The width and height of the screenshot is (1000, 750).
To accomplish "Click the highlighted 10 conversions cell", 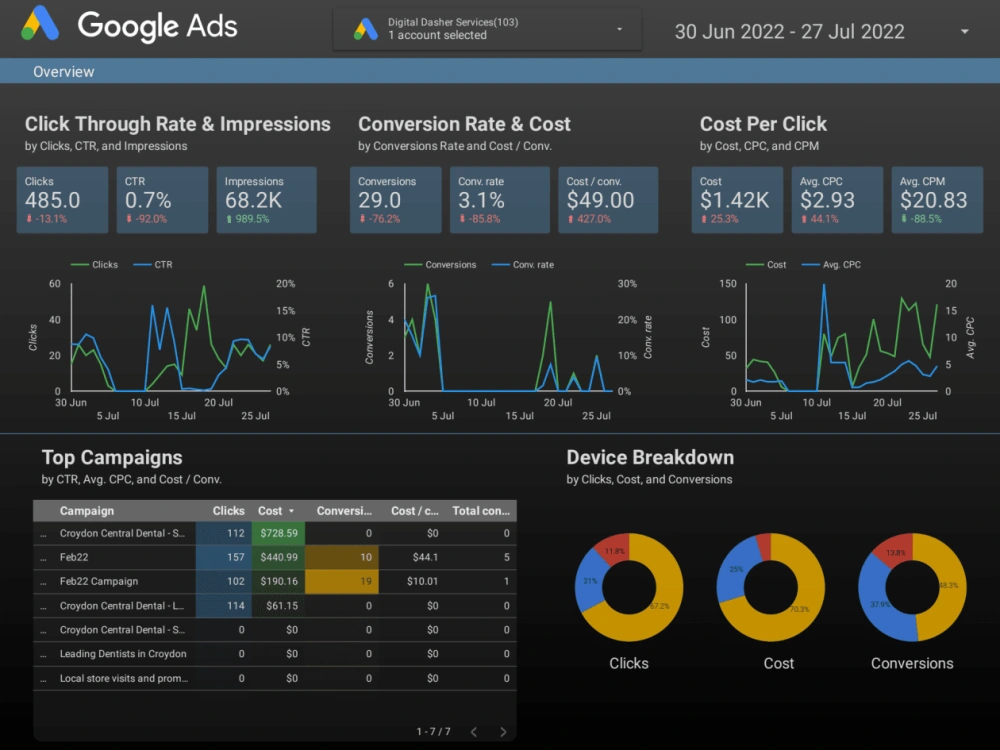I will click(x=342, y=557).
